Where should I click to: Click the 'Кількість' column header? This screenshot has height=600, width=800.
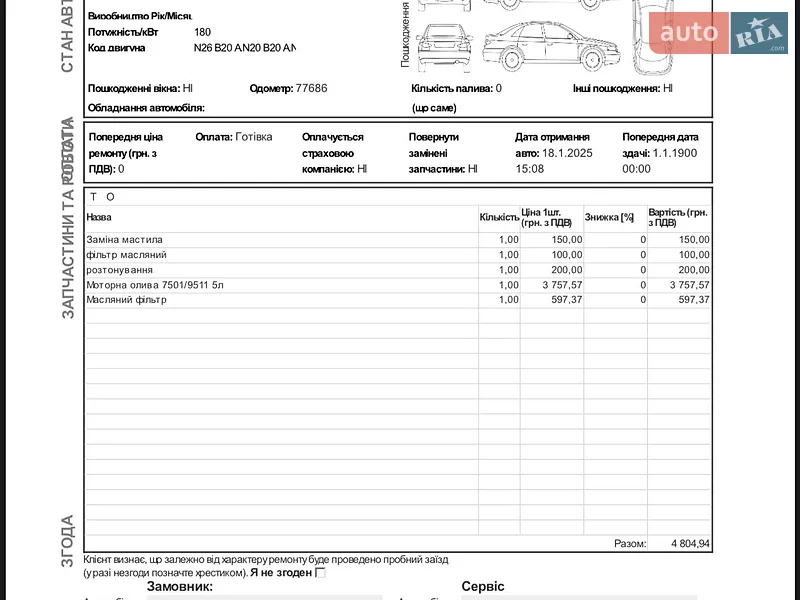point(499,217)
